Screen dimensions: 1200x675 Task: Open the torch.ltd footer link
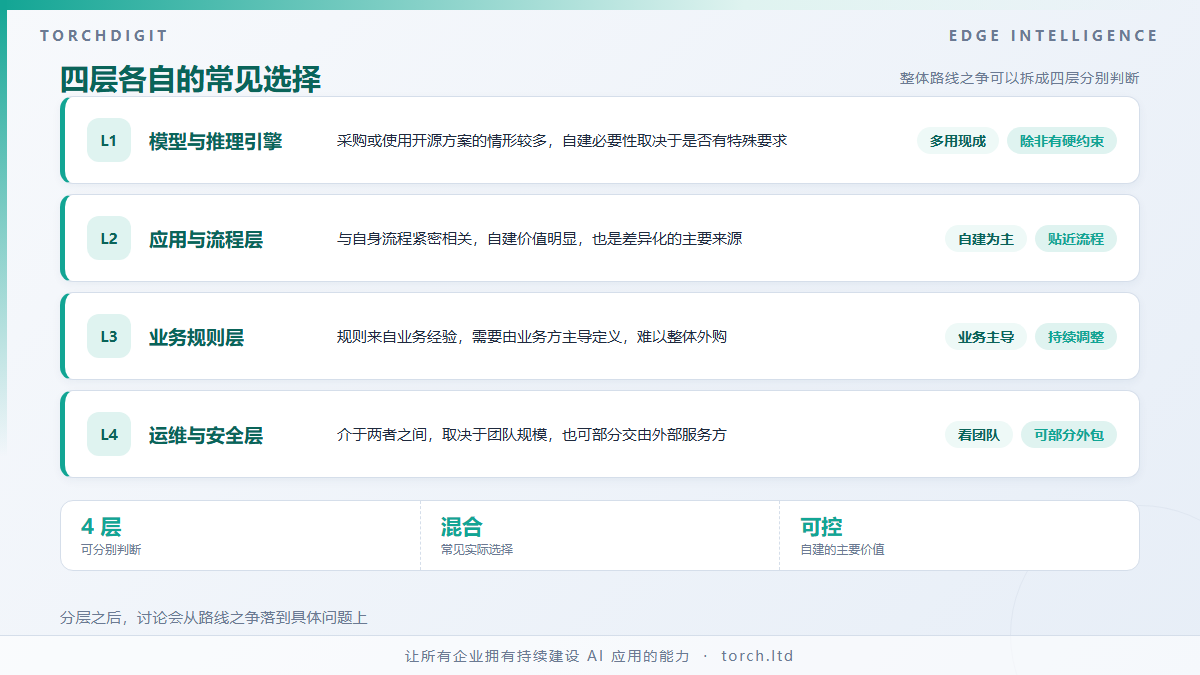pos(757,656)
